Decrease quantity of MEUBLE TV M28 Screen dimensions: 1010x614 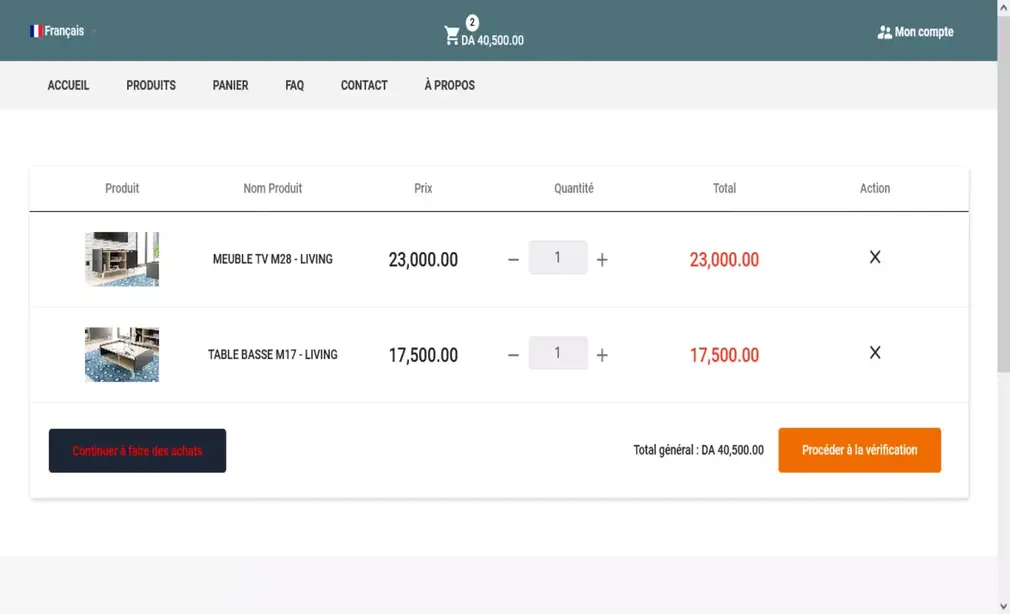[513, 260]
